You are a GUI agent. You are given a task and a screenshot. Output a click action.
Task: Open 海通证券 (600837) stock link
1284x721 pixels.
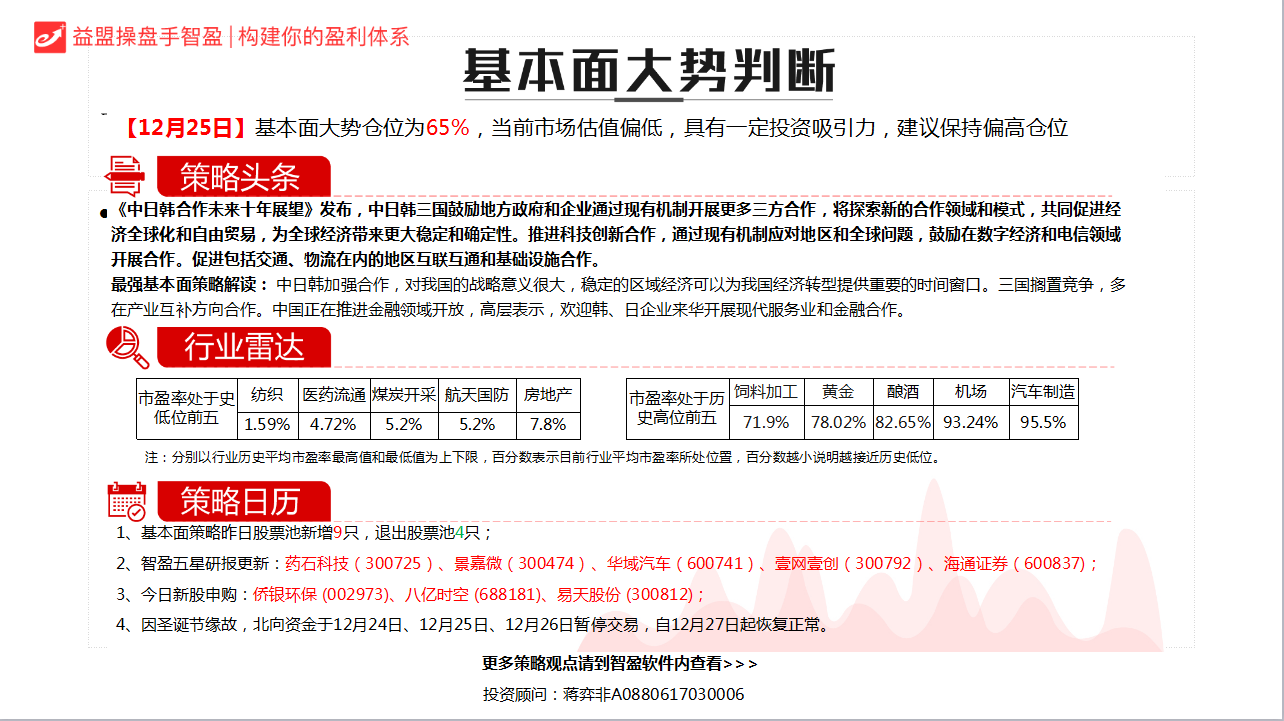(x=1018, y=564)
